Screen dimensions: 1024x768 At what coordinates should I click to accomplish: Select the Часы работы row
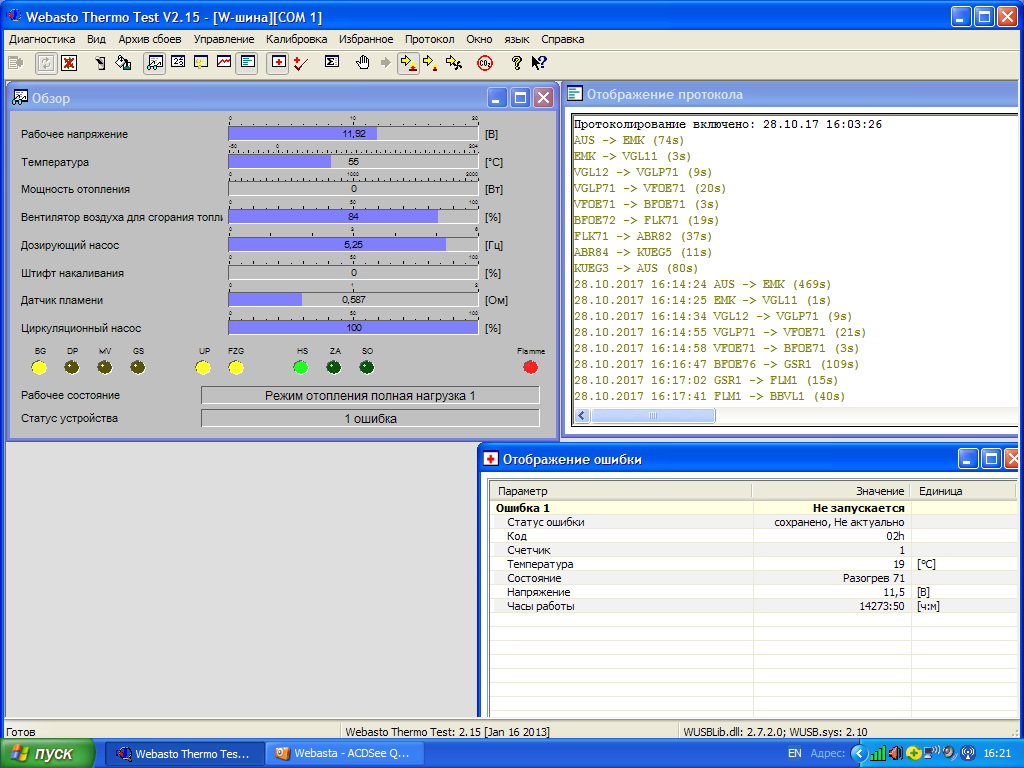point(753,606)
